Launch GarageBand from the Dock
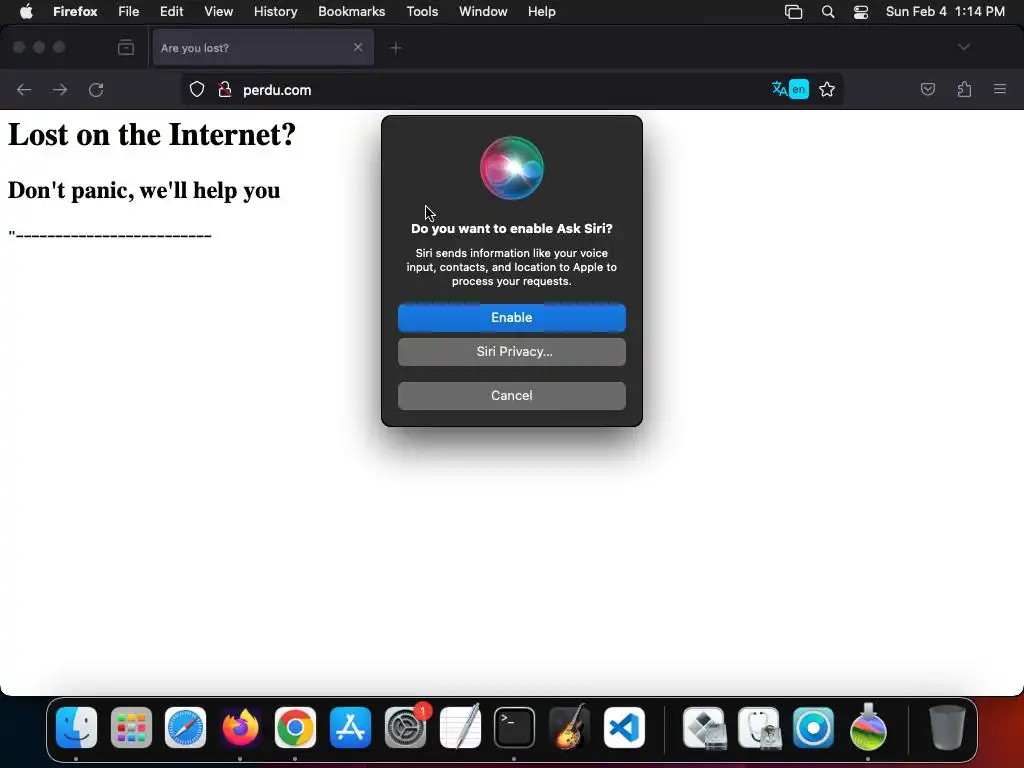The height and width of the screenshot is (768, 1024). tap(569, 726)
